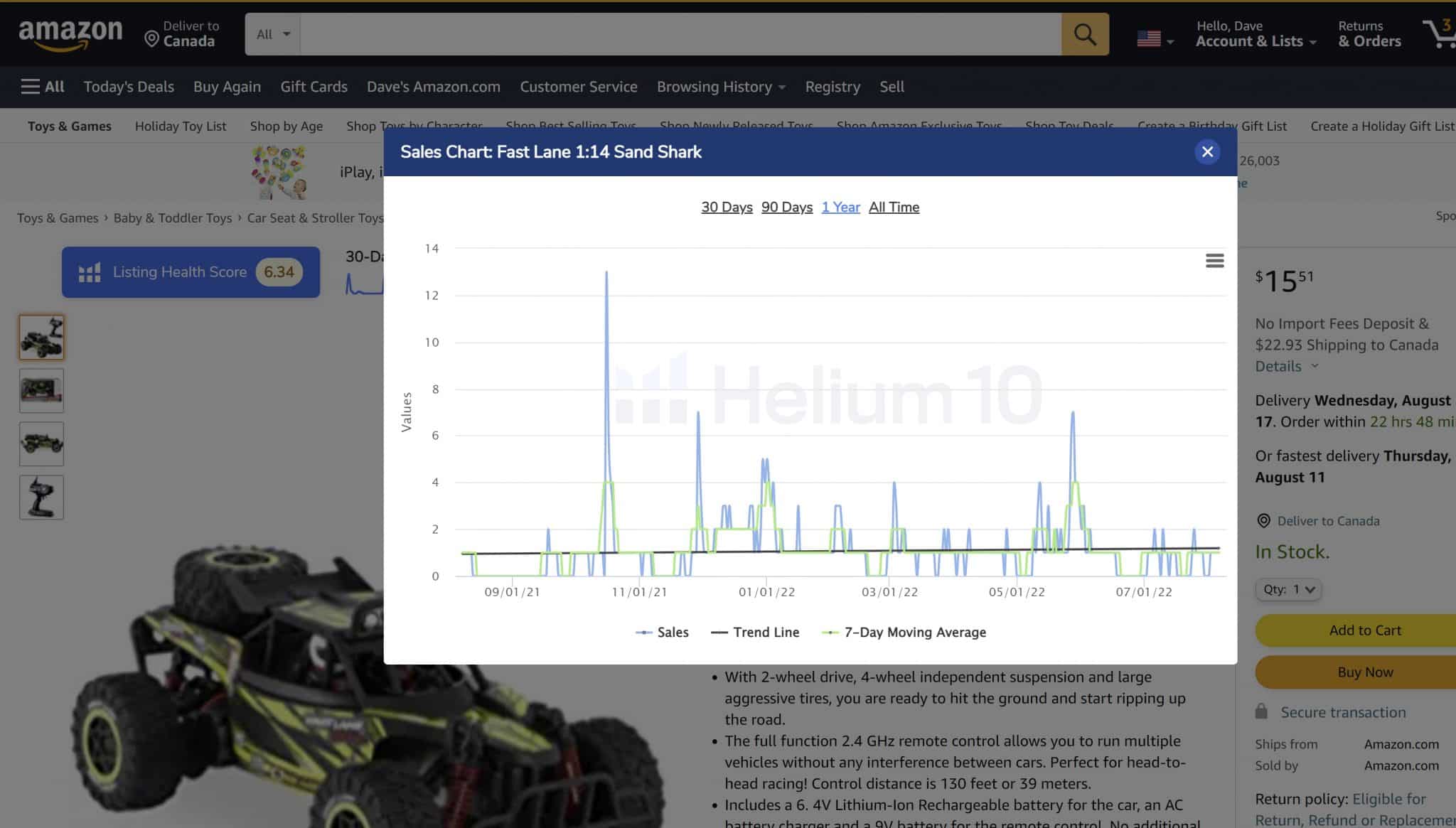Click the 6.34 score badge
The height and width of the screenshot is (828, 1456).
(x=279, y=272)
